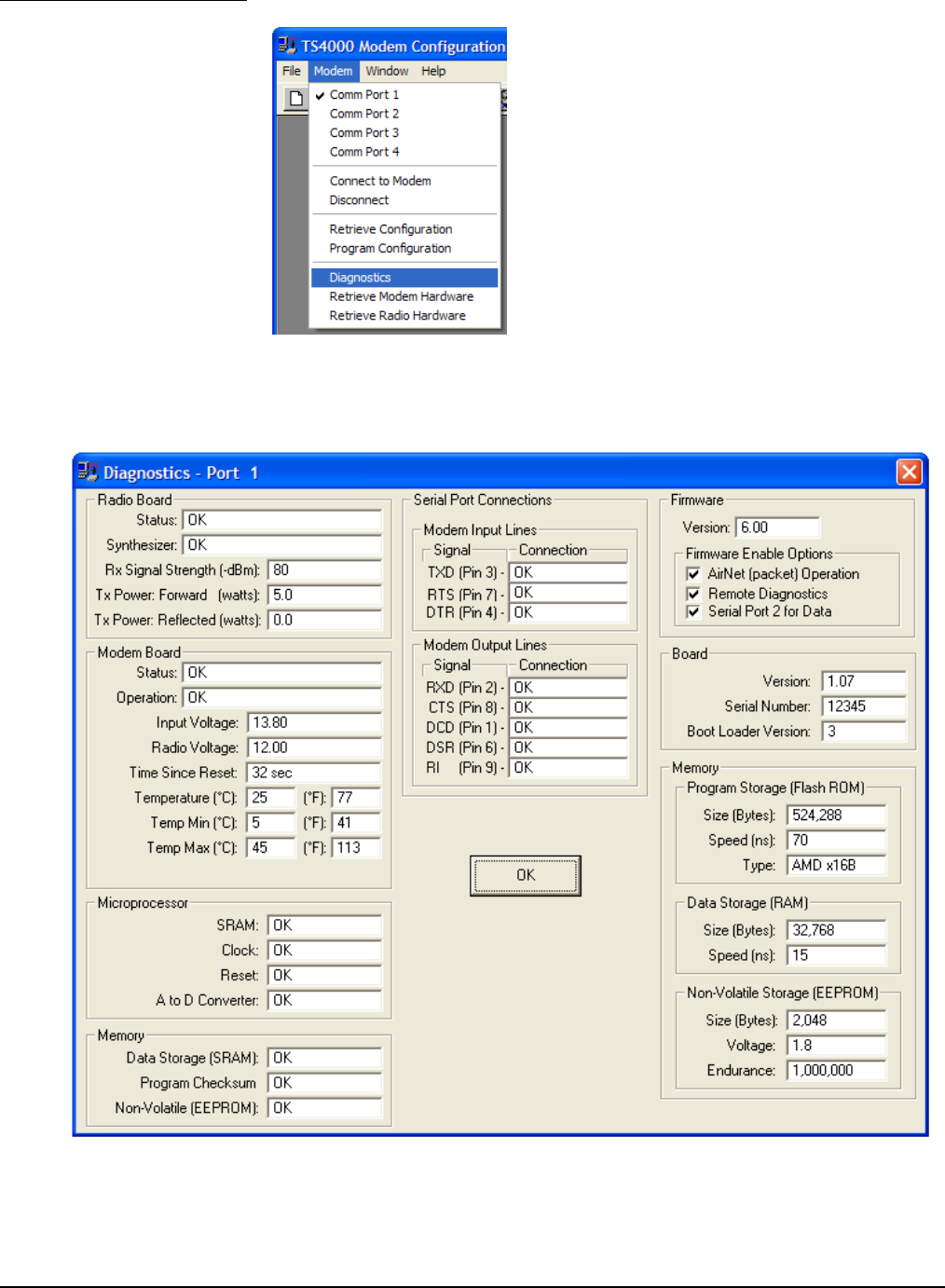Open the Modem menu
The width and height of the screenshot is (945, 1288).
tap(333, 71)
